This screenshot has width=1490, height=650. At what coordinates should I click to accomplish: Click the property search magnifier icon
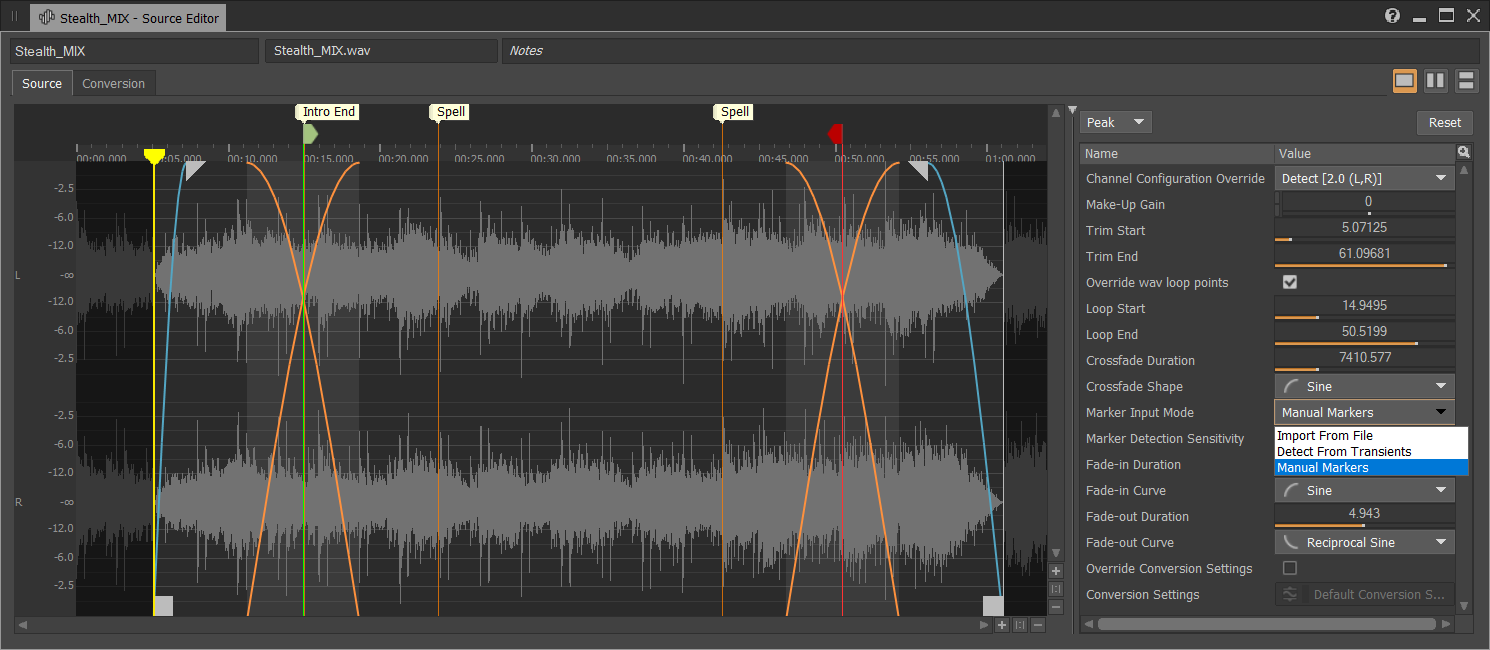(x=1464, y=153)
